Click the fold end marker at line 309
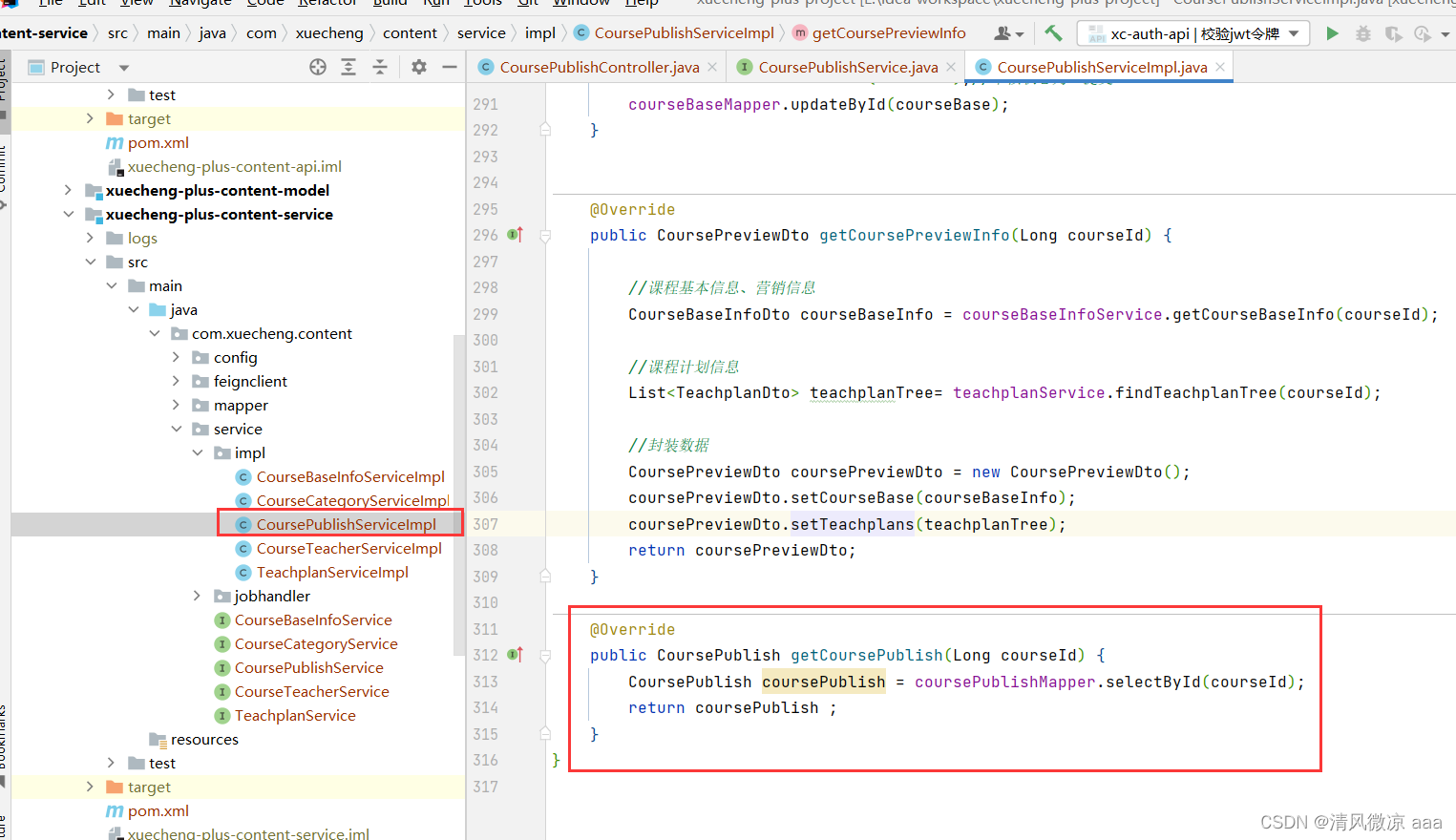 (545, 576)
